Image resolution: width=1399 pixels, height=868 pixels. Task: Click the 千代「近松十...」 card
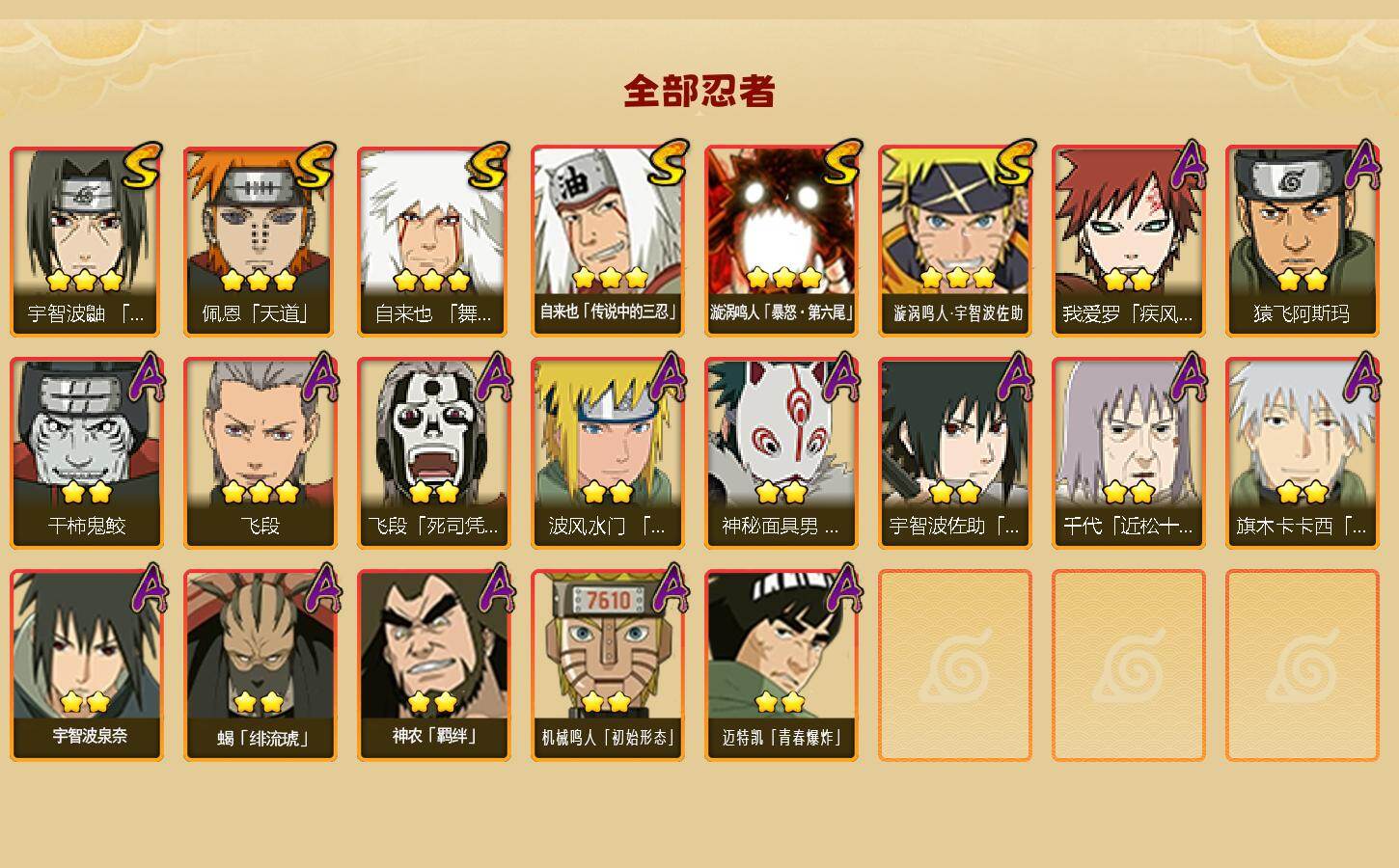1128,453
